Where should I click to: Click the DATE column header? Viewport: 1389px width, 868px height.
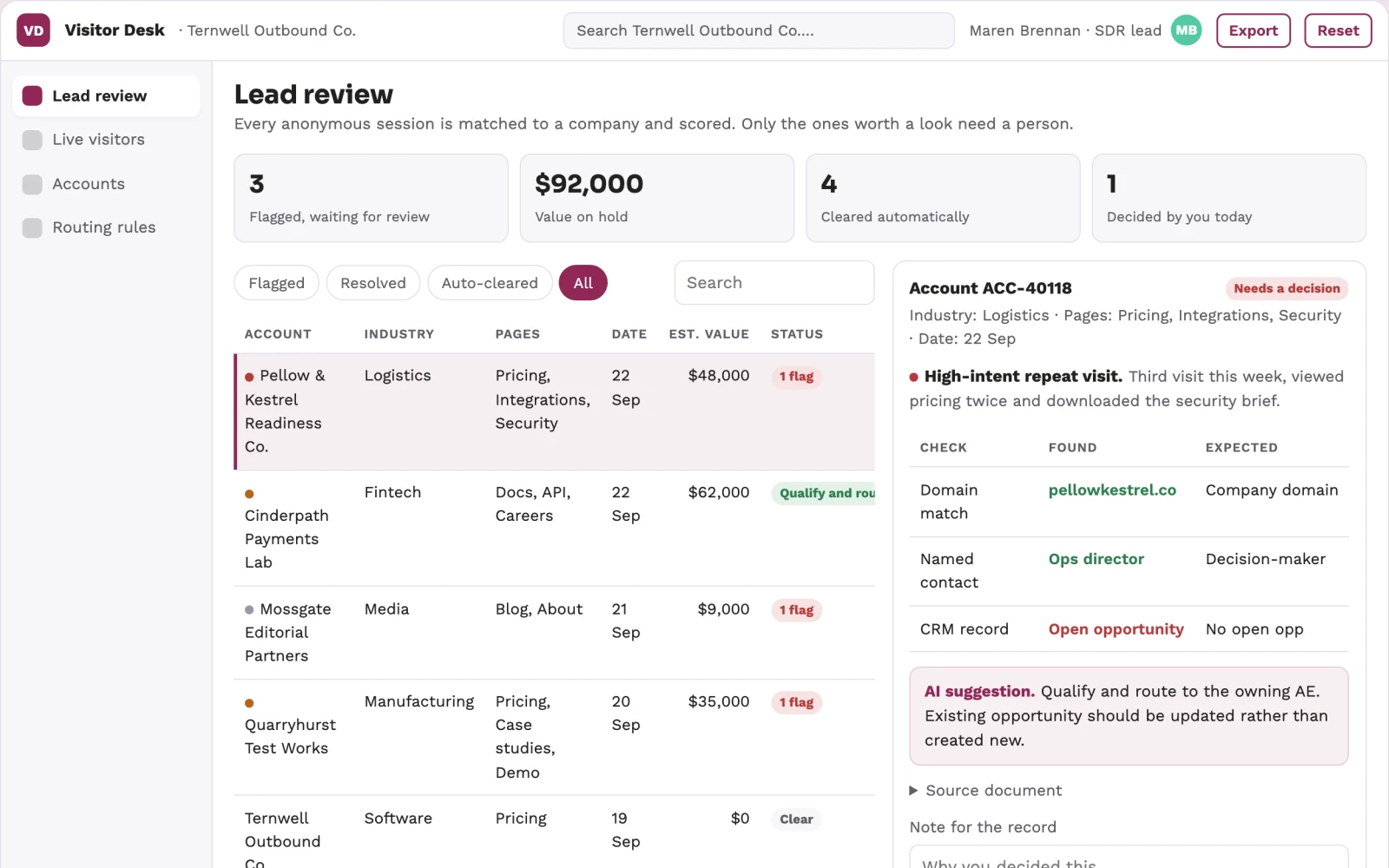629,334
